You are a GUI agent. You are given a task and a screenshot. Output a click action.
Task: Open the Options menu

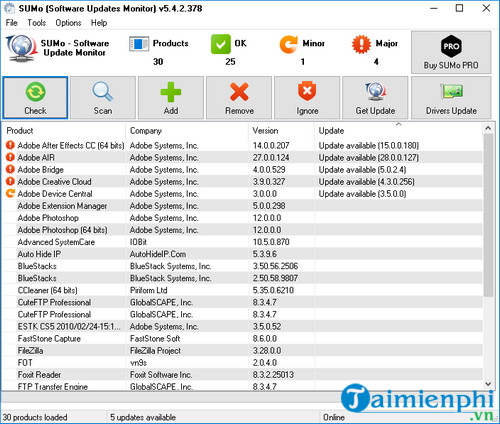[68, 23]
